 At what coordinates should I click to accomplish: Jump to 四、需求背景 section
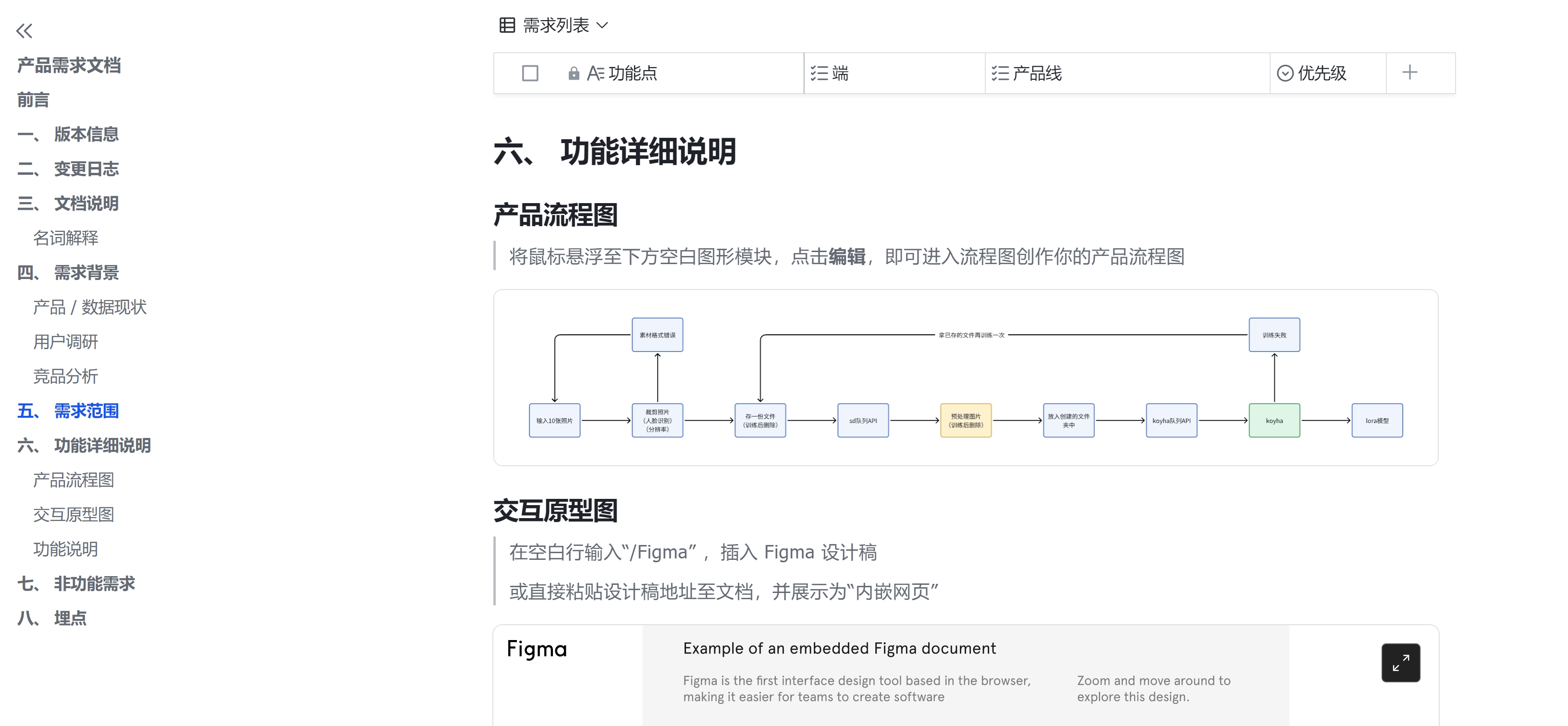68,273
